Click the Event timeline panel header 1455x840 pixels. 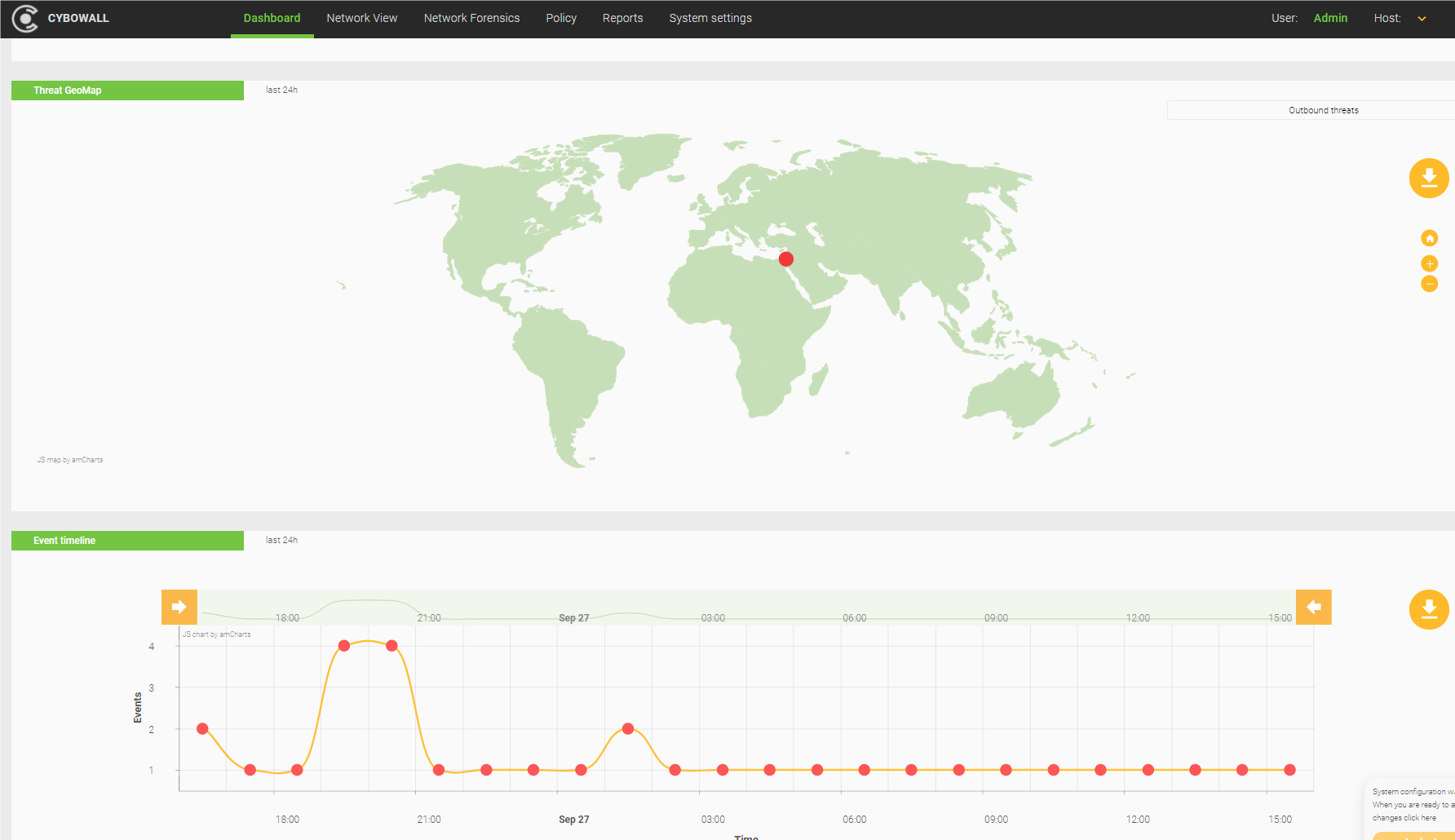tap(127, 541)
